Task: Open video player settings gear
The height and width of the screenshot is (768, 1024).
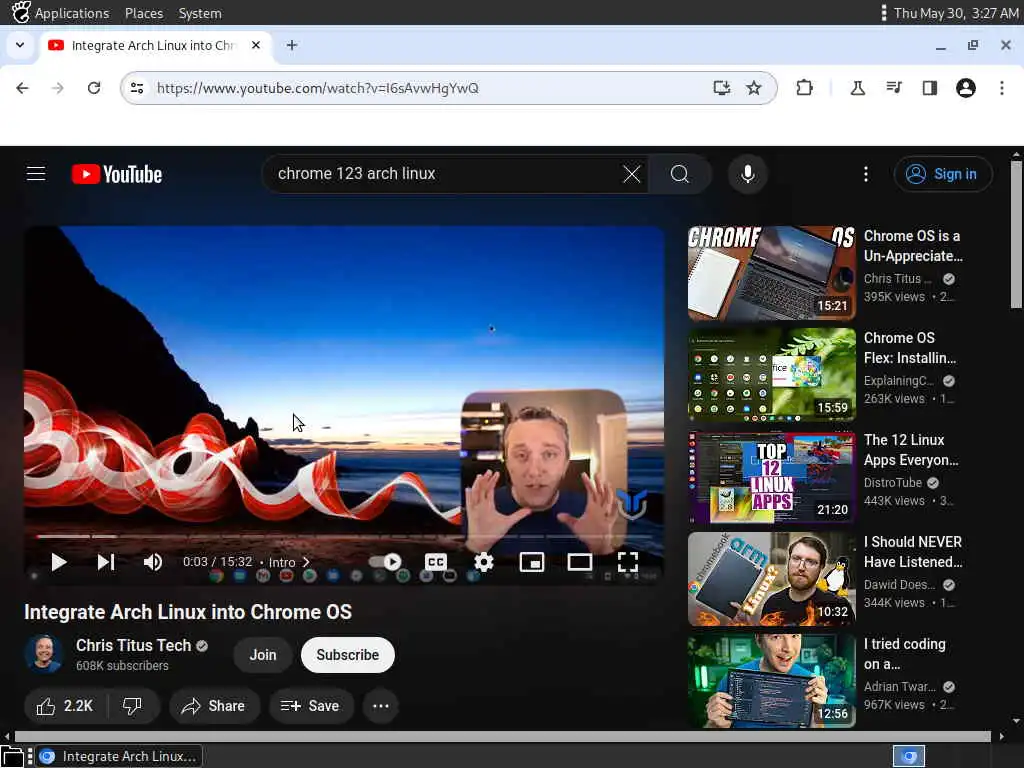Action: [x=484, y=562]
